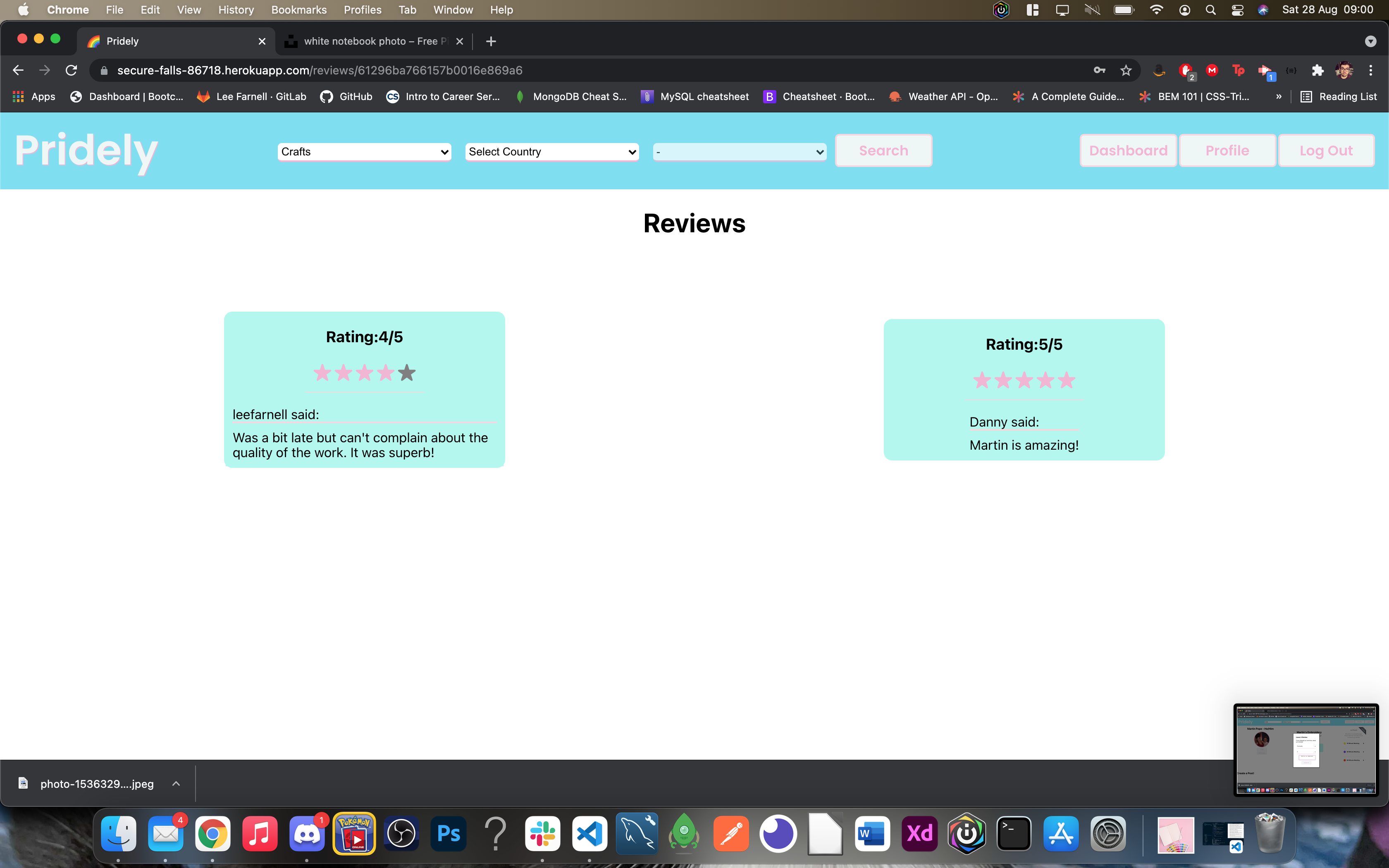Open the Chrome Extensions puzzle icon
Image resolution: width=1389 pixels, height=868 pixels.
(x=1317, y=70)
